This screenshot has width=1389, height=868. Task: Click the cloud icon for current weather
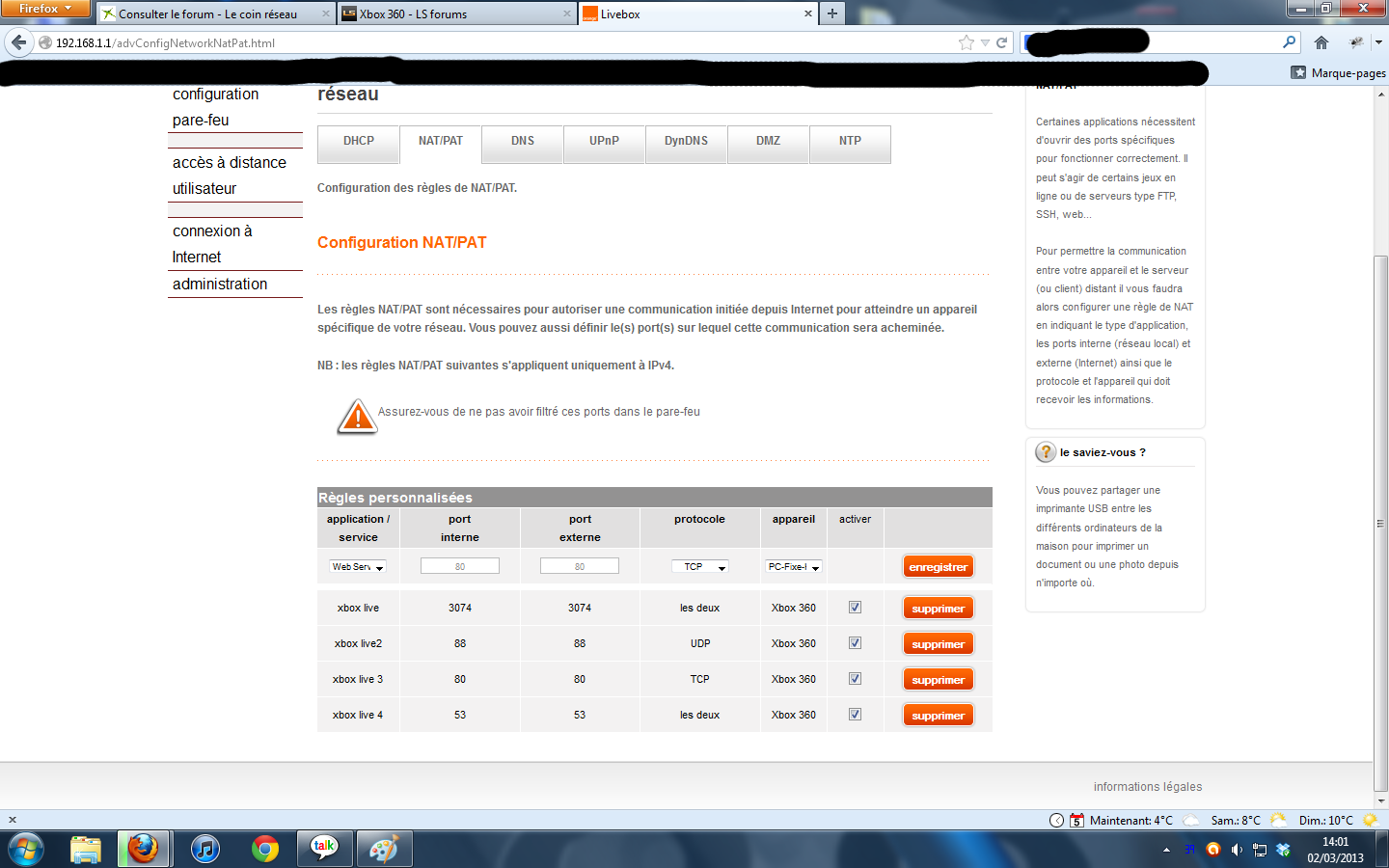click(1191, 820)
